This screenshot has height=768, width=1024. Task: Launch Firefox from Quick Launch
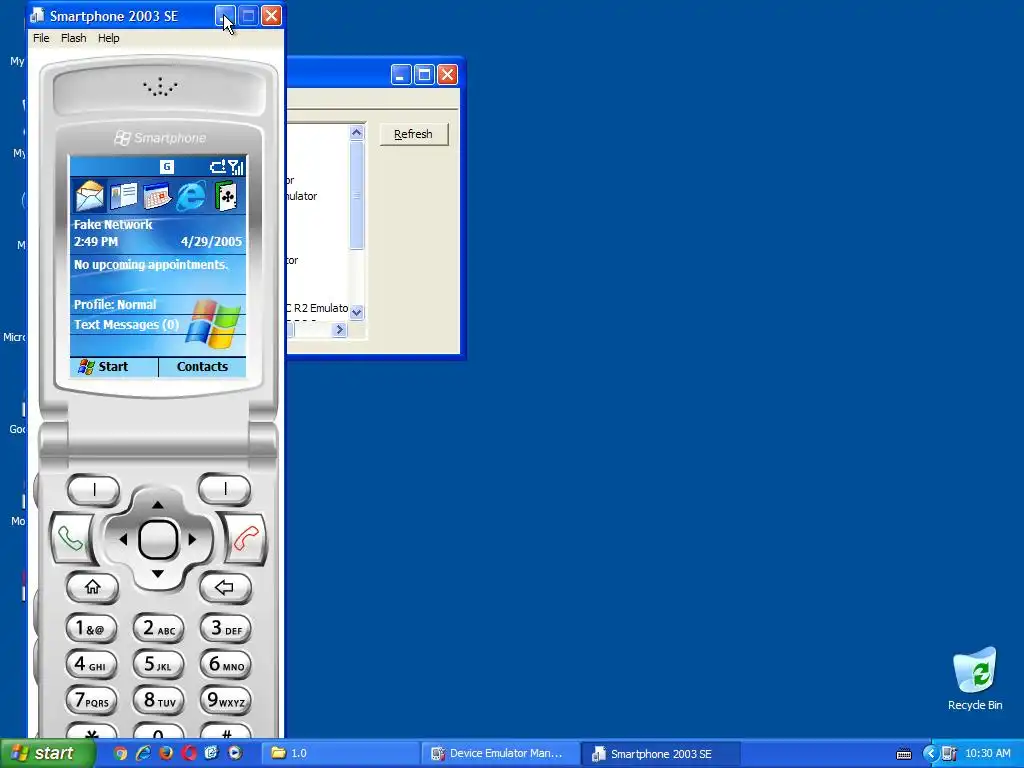pyautogui.click(x=166, y=753)
